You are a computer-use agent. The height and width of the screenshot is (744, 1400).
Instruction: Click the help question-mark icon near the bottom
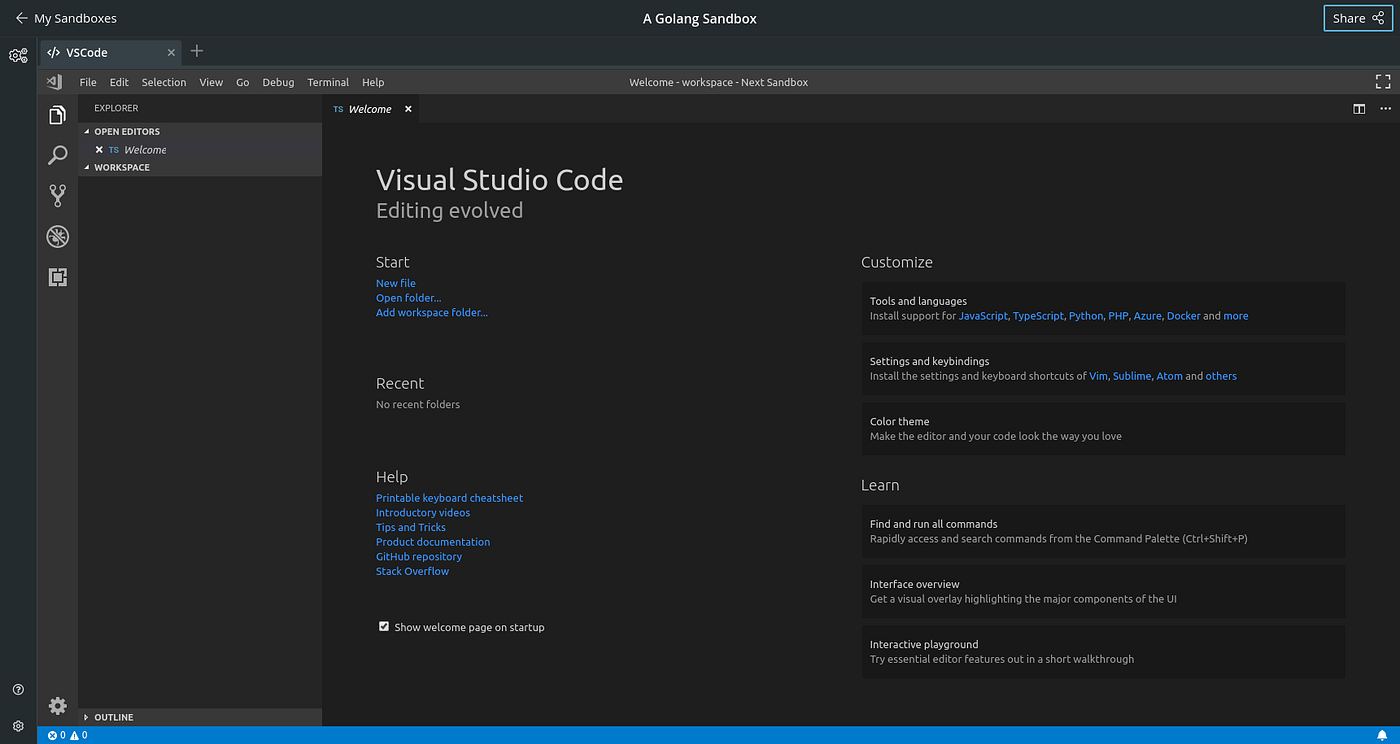pos(17,689)
